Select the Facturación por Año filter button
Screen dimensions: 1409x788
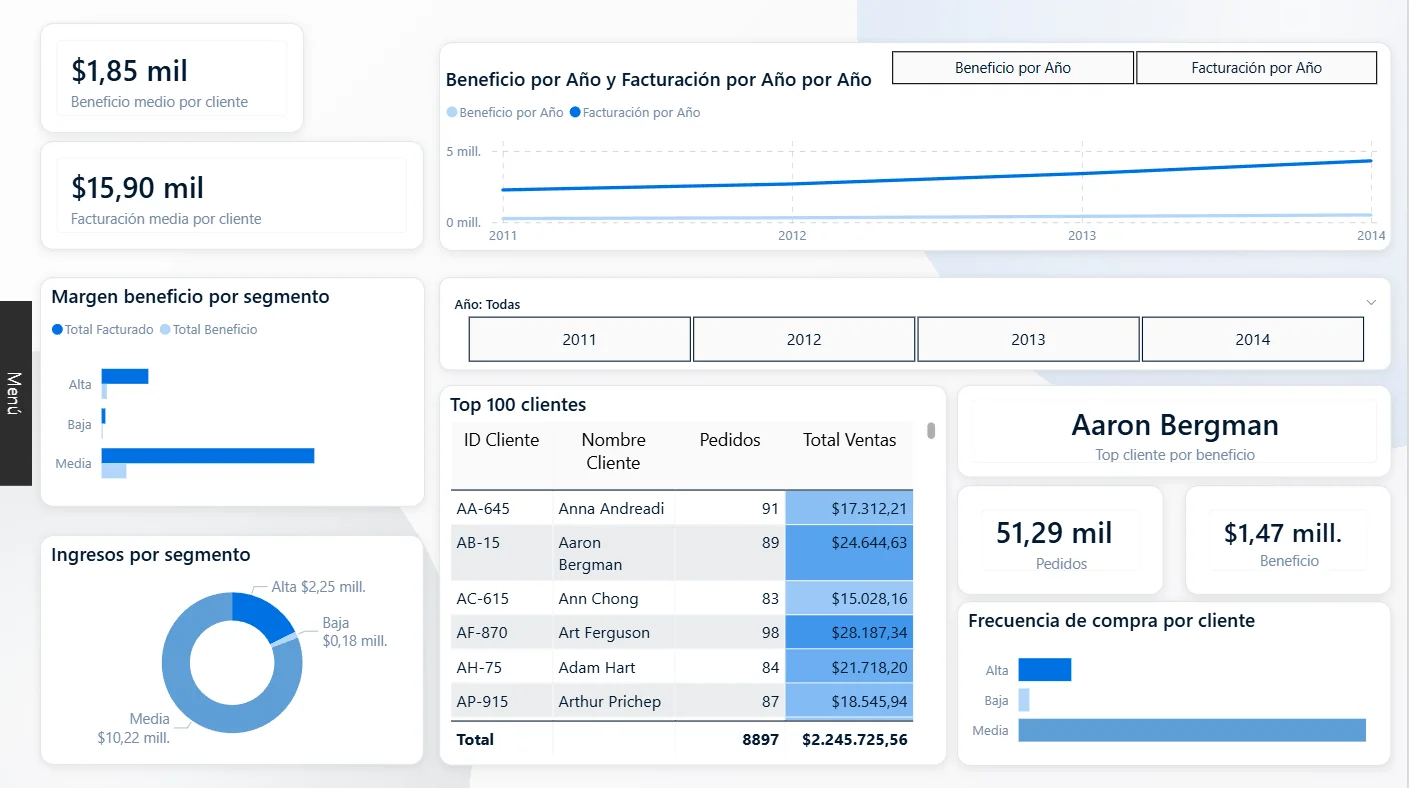(1256, 67)
